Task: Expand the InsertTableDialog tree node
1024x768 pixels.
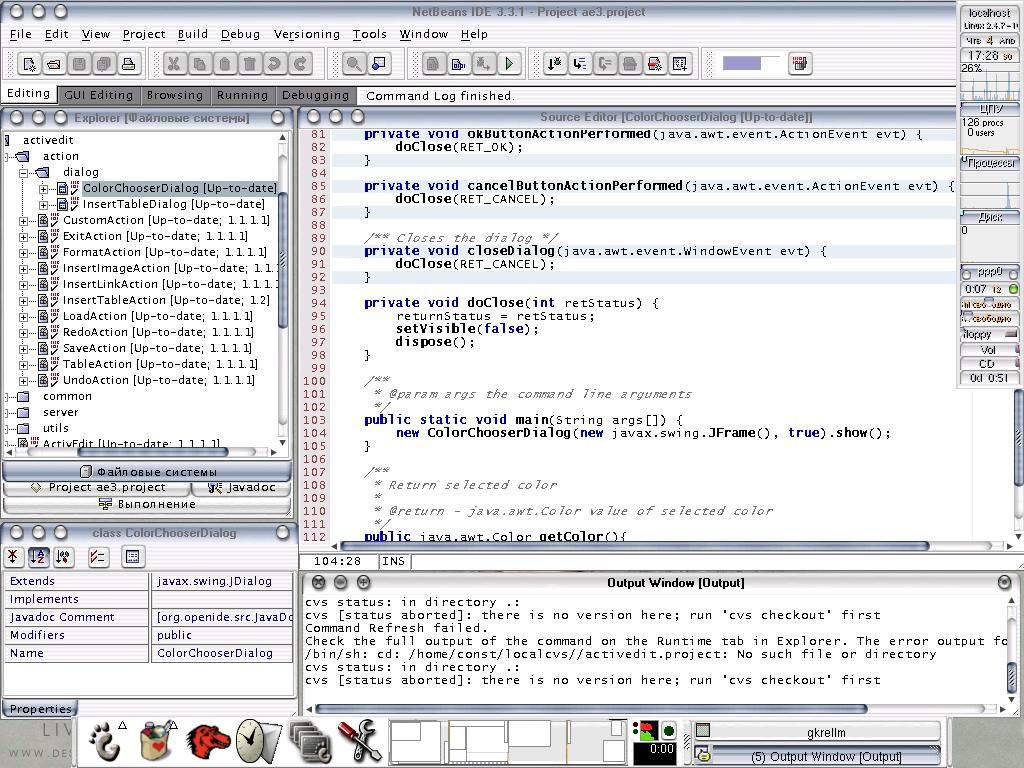Action: pyautogui.click(x=44, y=204)
